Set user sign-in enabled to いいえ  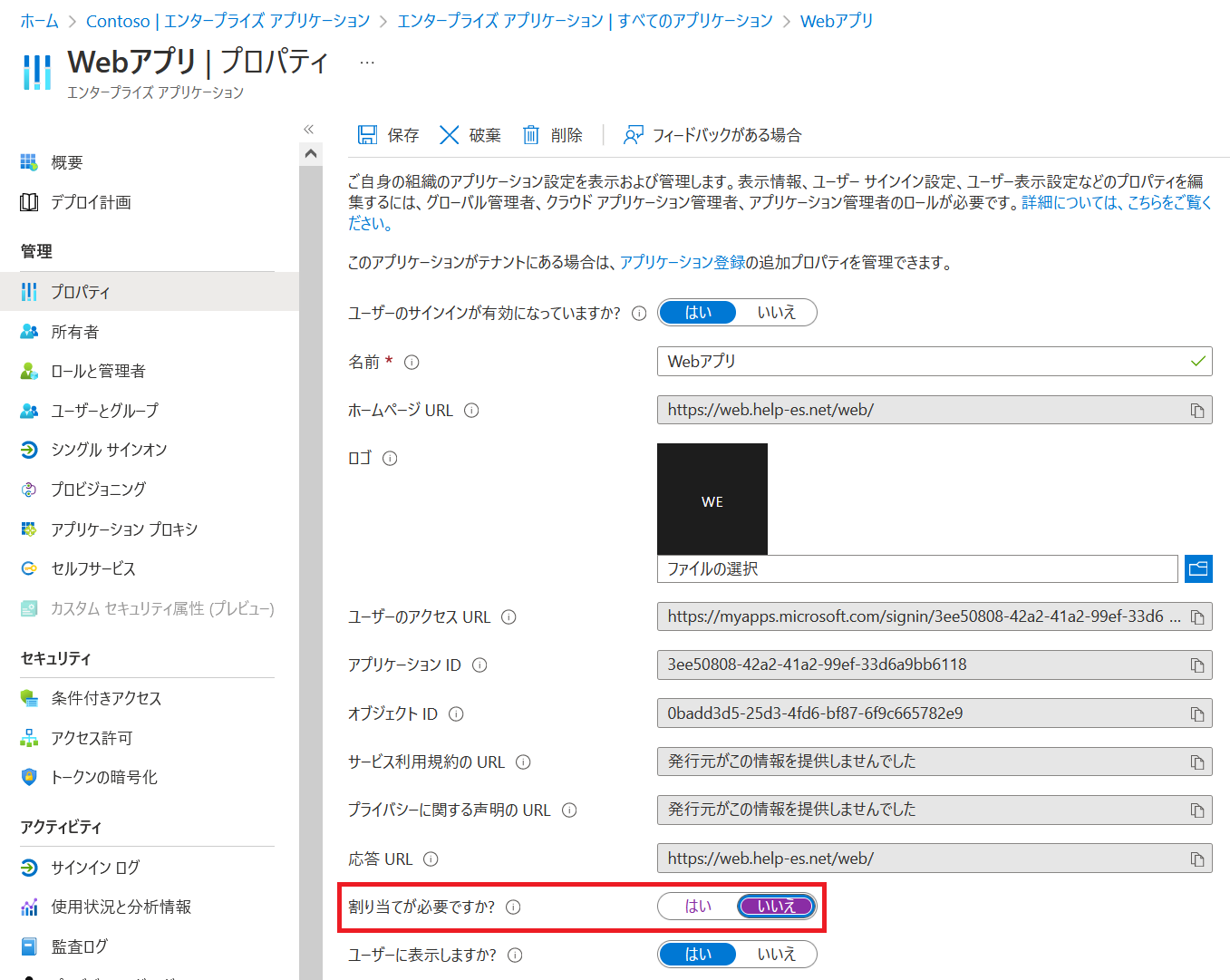pos(777,313)
